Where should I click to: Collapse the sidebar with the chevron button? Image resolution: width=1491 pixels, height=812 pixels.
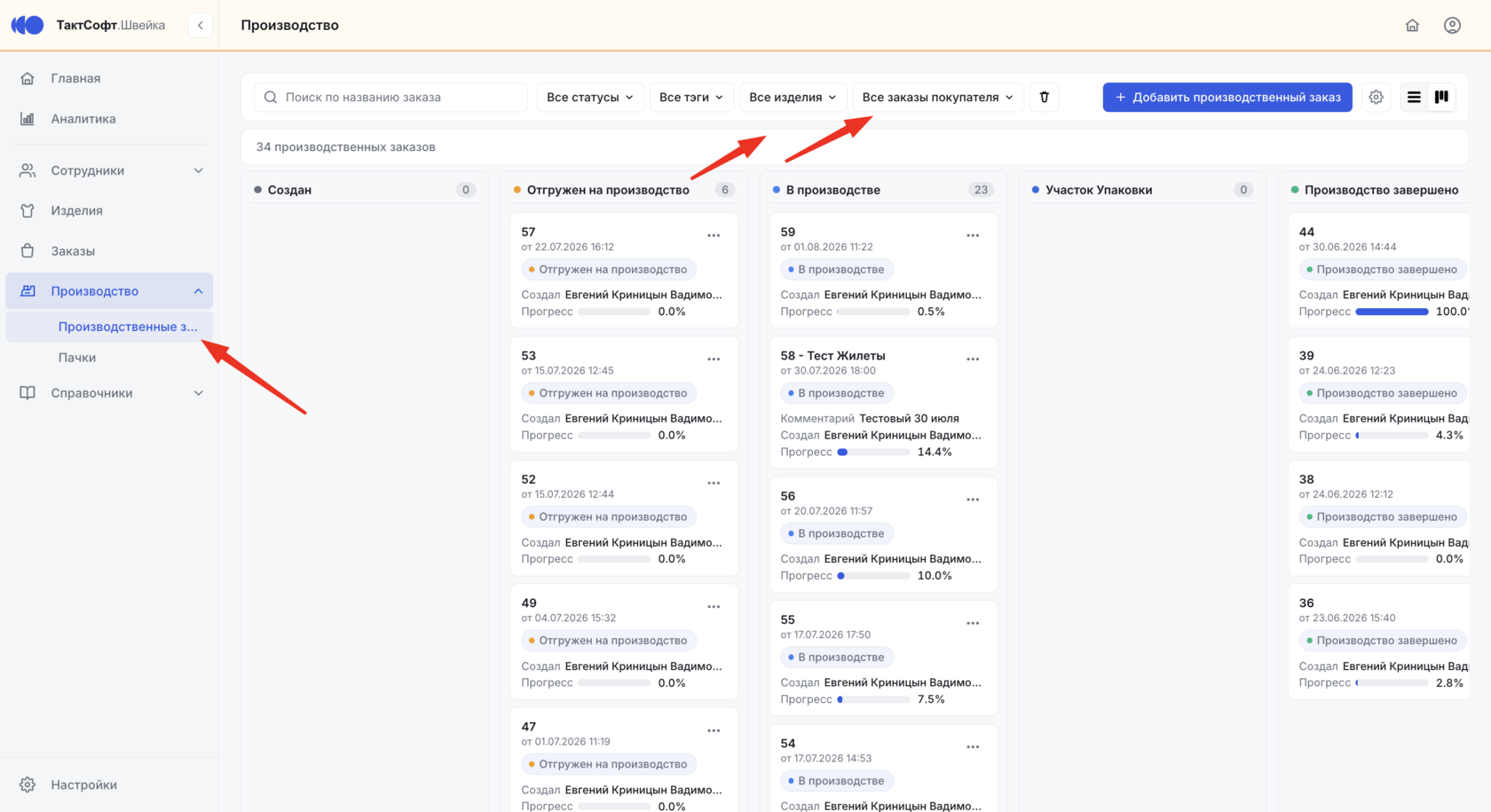pos(201,25)
